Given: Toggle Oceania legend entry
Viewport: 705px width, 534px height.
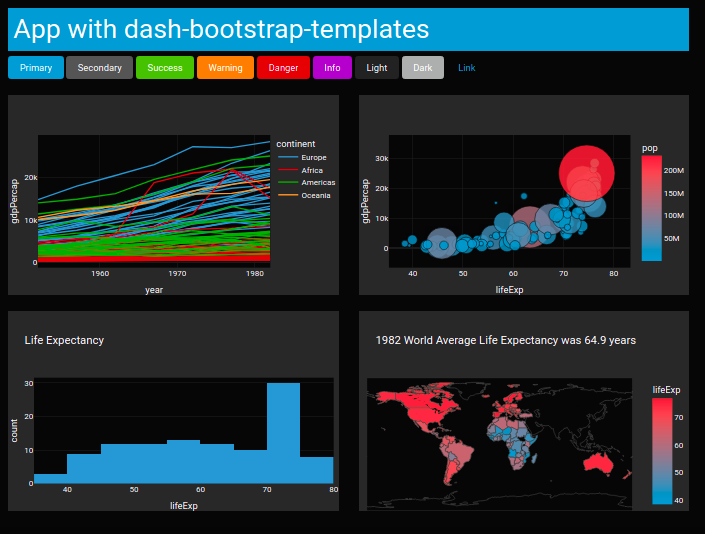Looking at the screenshot, I should (304, 195).
